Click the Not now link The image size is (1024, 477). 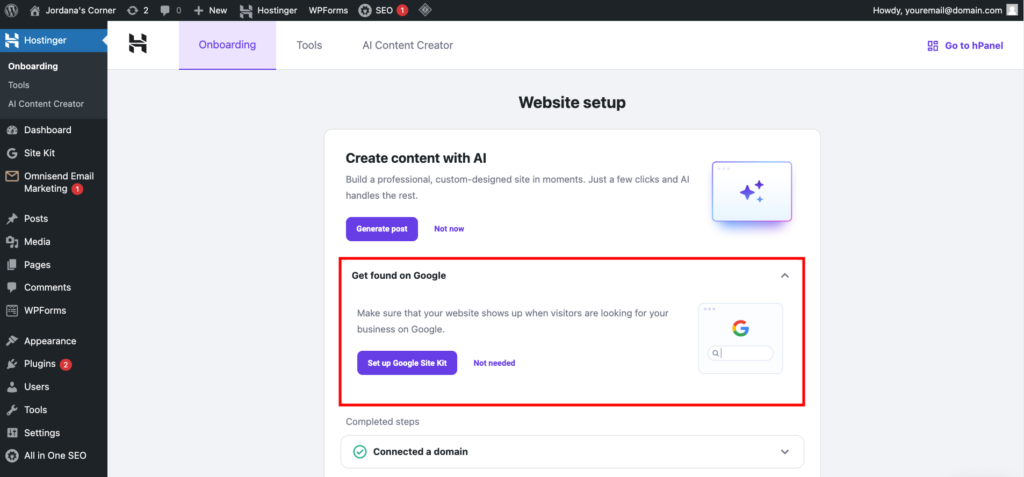click(x=449, y=229)
